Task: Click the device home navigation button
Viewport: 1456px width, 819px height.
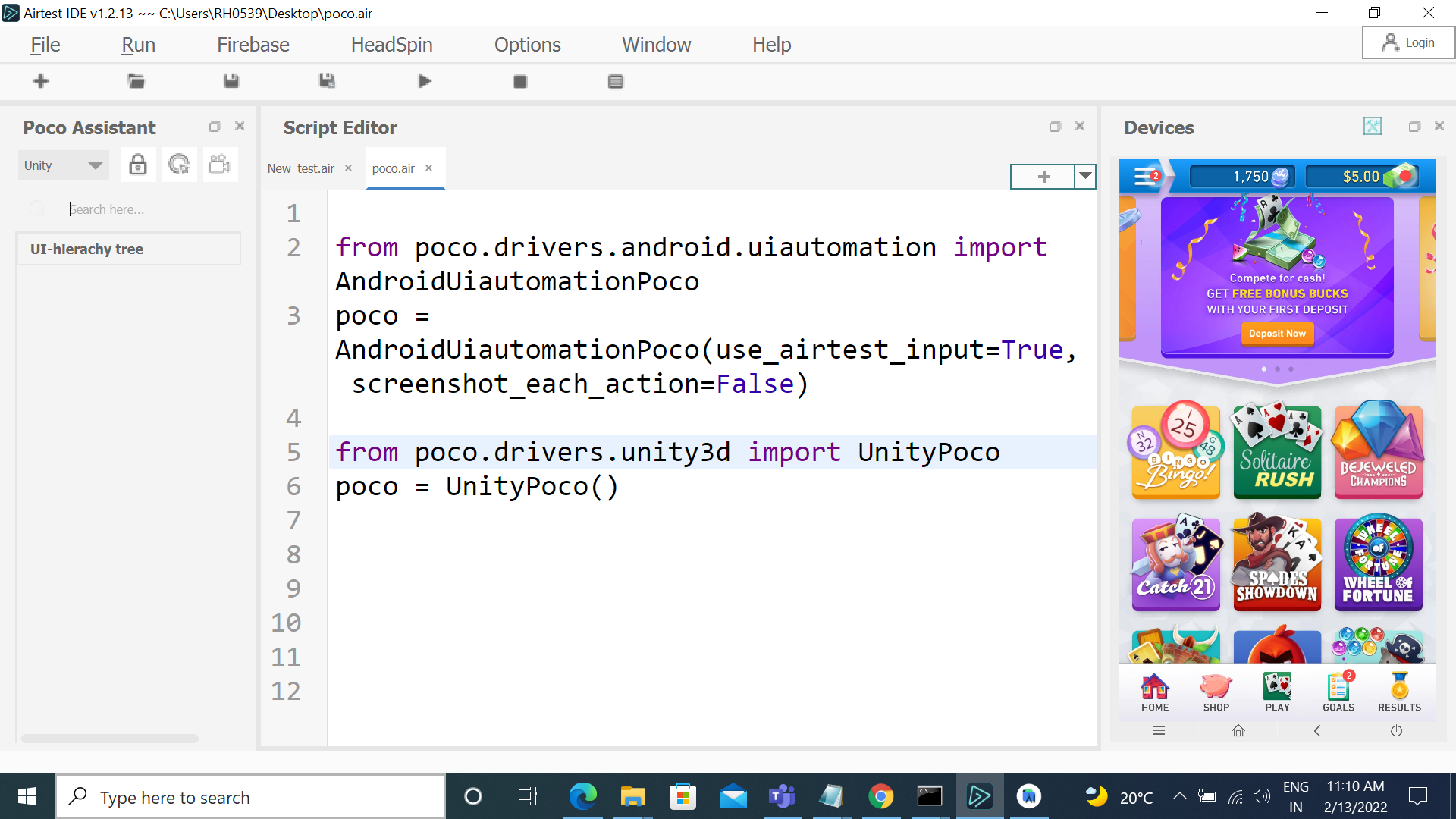Action: [1238, 731]
